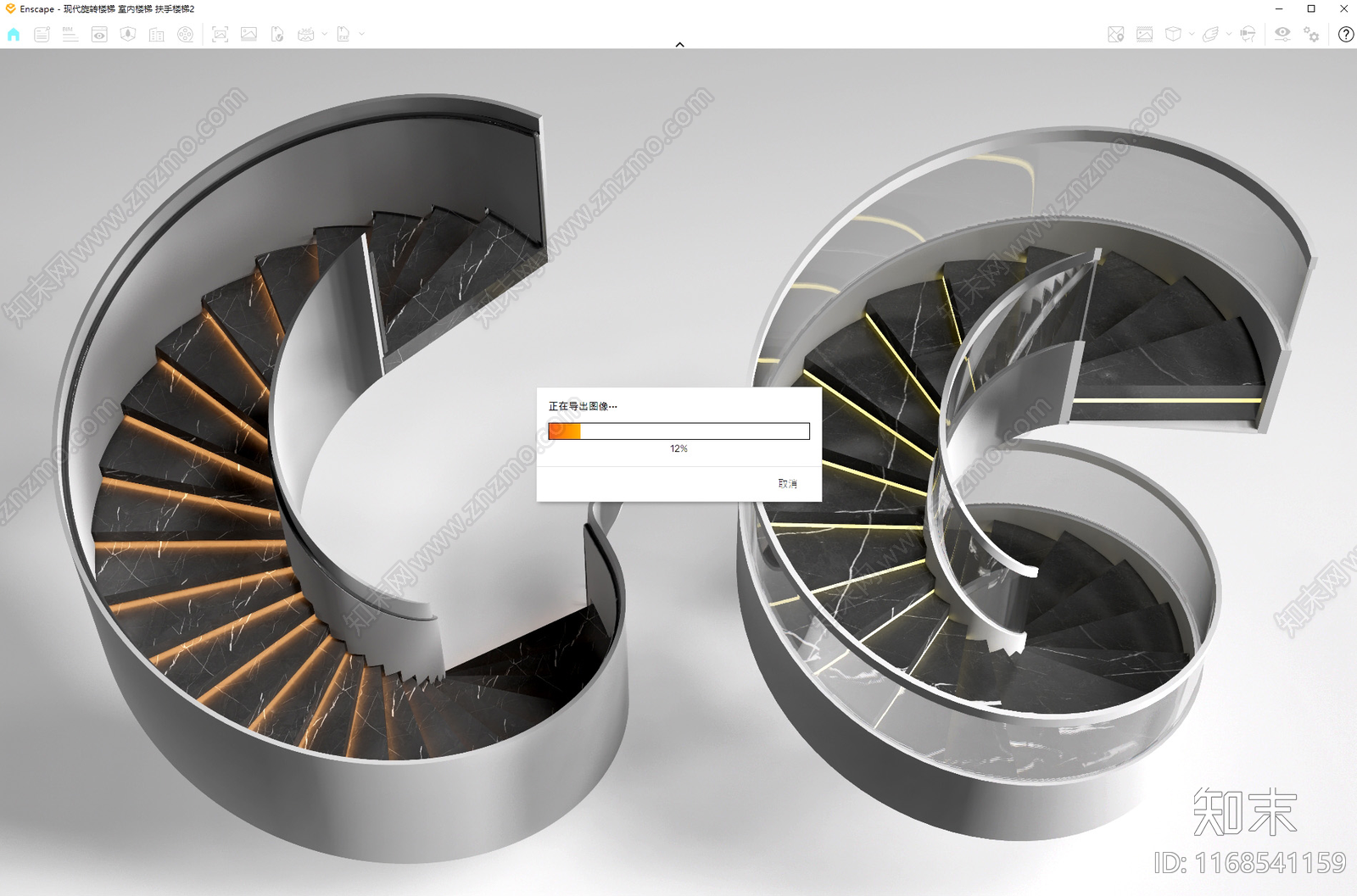Click the screenshot capture icon
This screenshot has width=1357, height=896.
pyautogui.click(x=221, y=35)
